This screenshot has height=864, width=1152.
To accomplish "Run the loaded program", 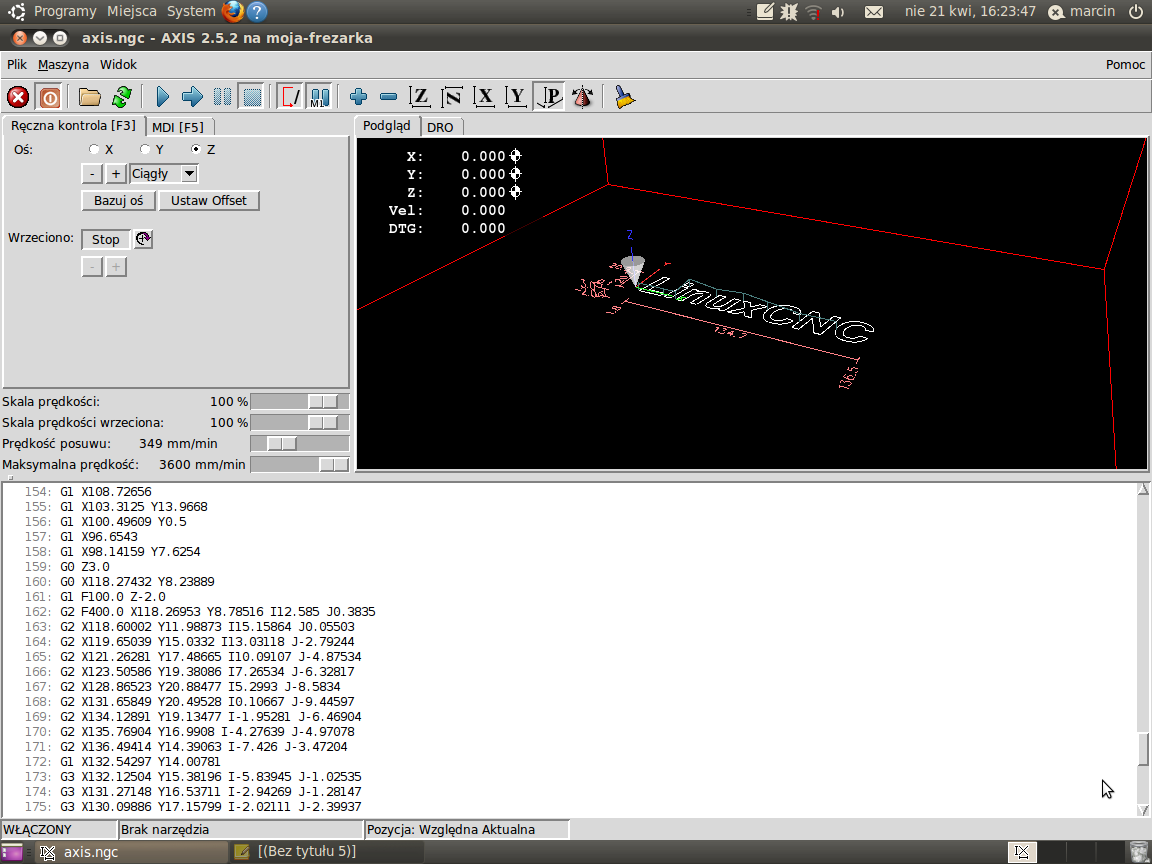I will pyautogui.click(x=162, y=97).
